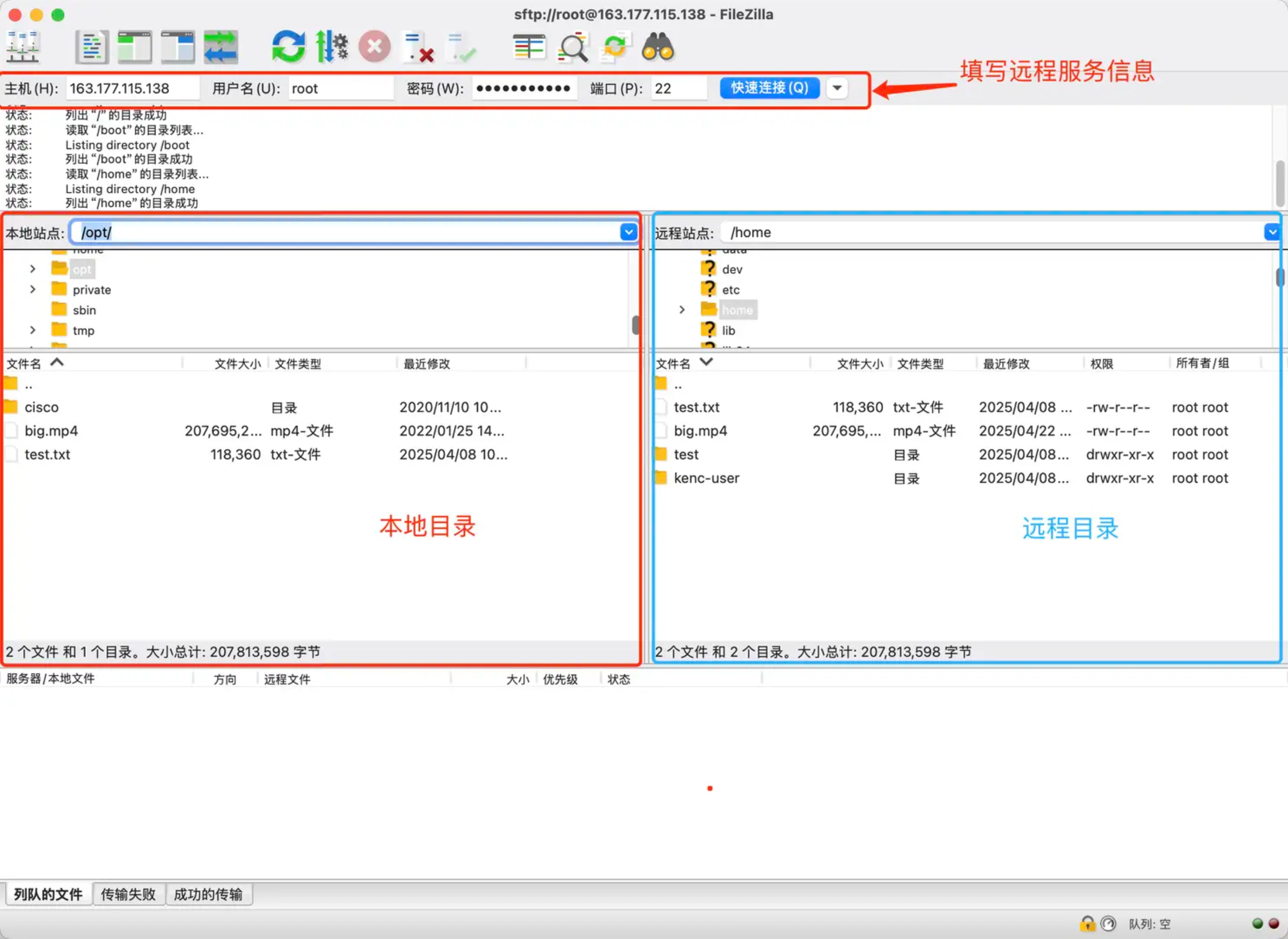
Task: Click the host address input field
Action: click(x=132, y=89)
